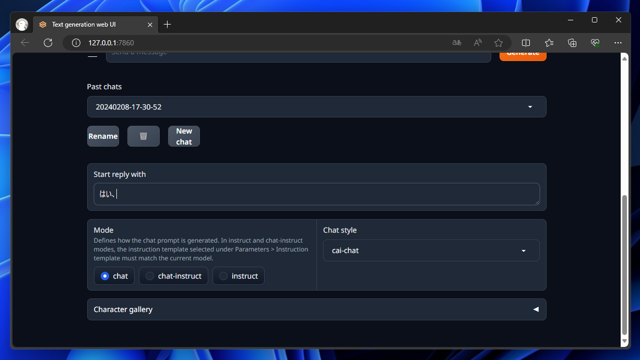The width and height of the screenshot is (640, 360).
Task: Reload the page with refresh icon
Action: pos(48,42)
